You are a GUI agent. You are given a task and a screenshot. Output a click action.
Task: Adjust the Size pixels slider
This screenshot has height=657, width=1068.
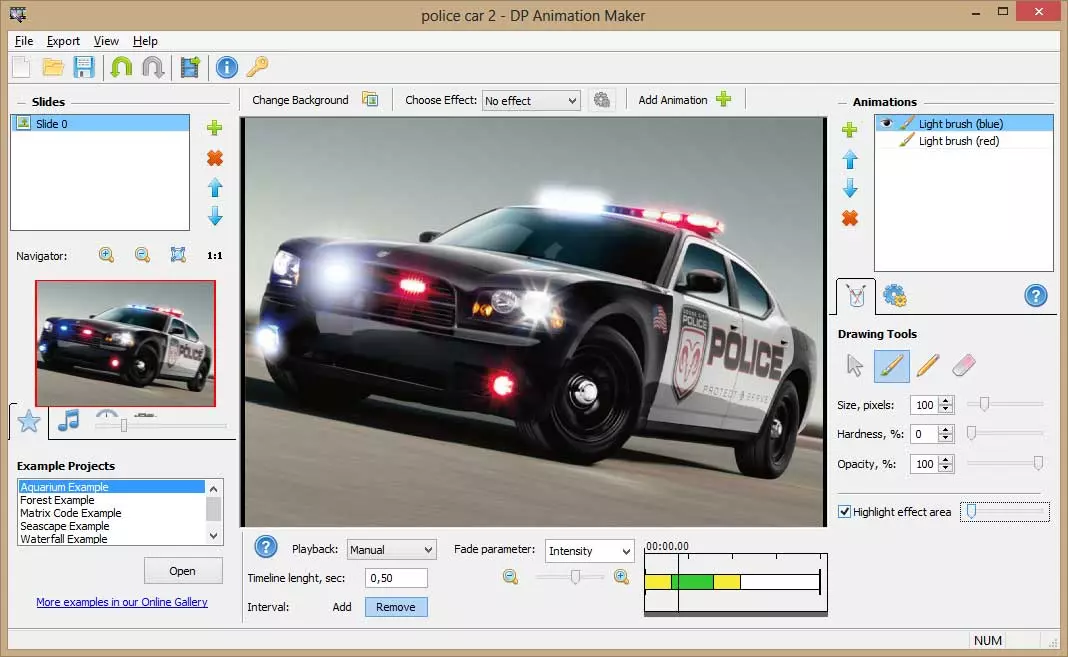click(x=984, y=404)
